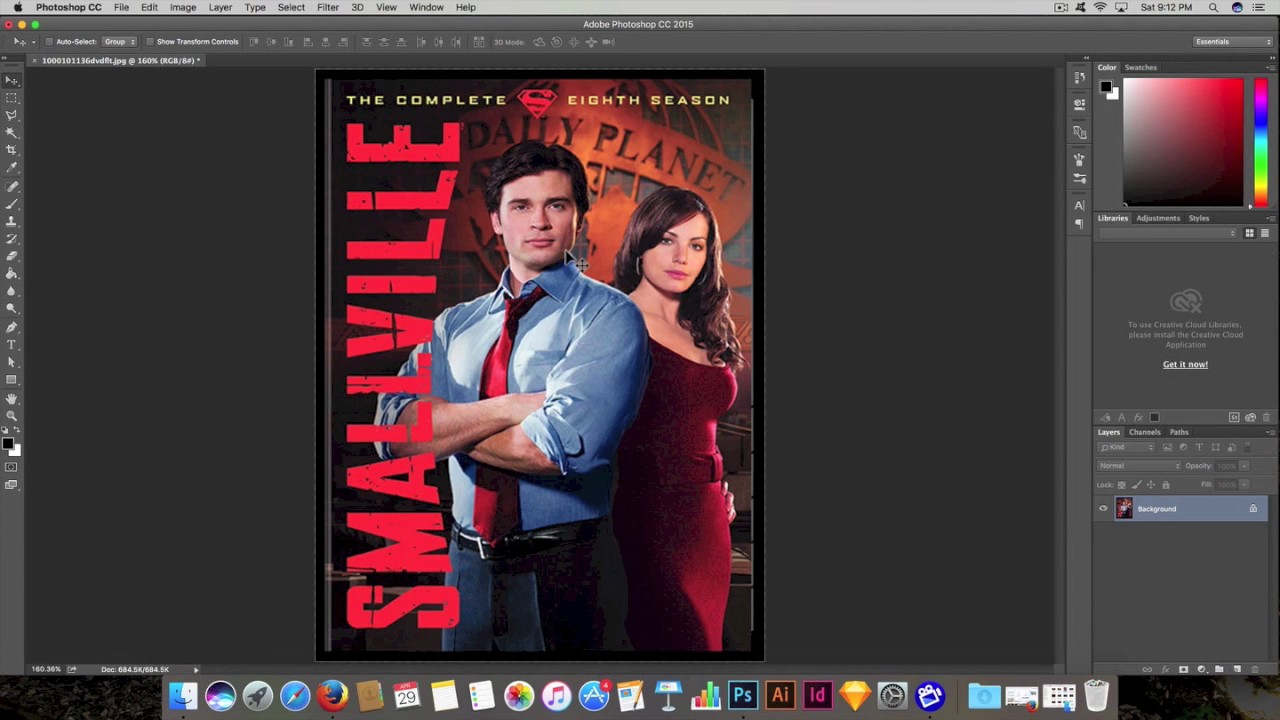Open the Character panel icon

click(x=1079, y=206)
